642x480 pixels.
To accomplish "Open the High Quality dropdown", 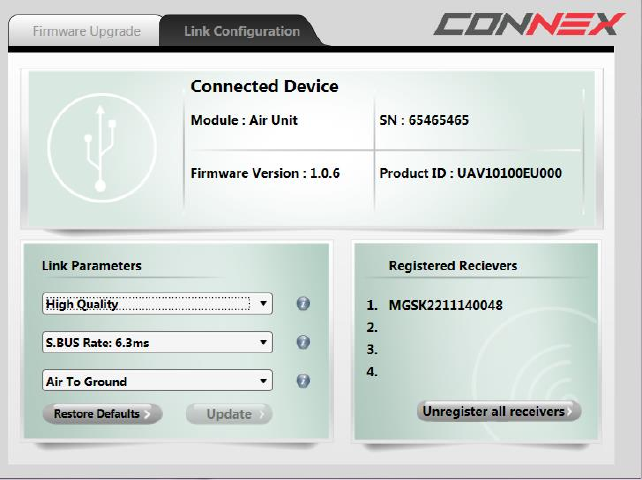I will pos(157,304).
